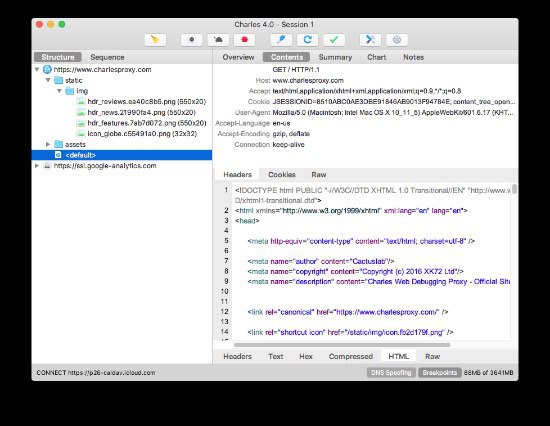Open the Settings gear icon
This screenshot has height=426, width=550.
pos(397,40)
